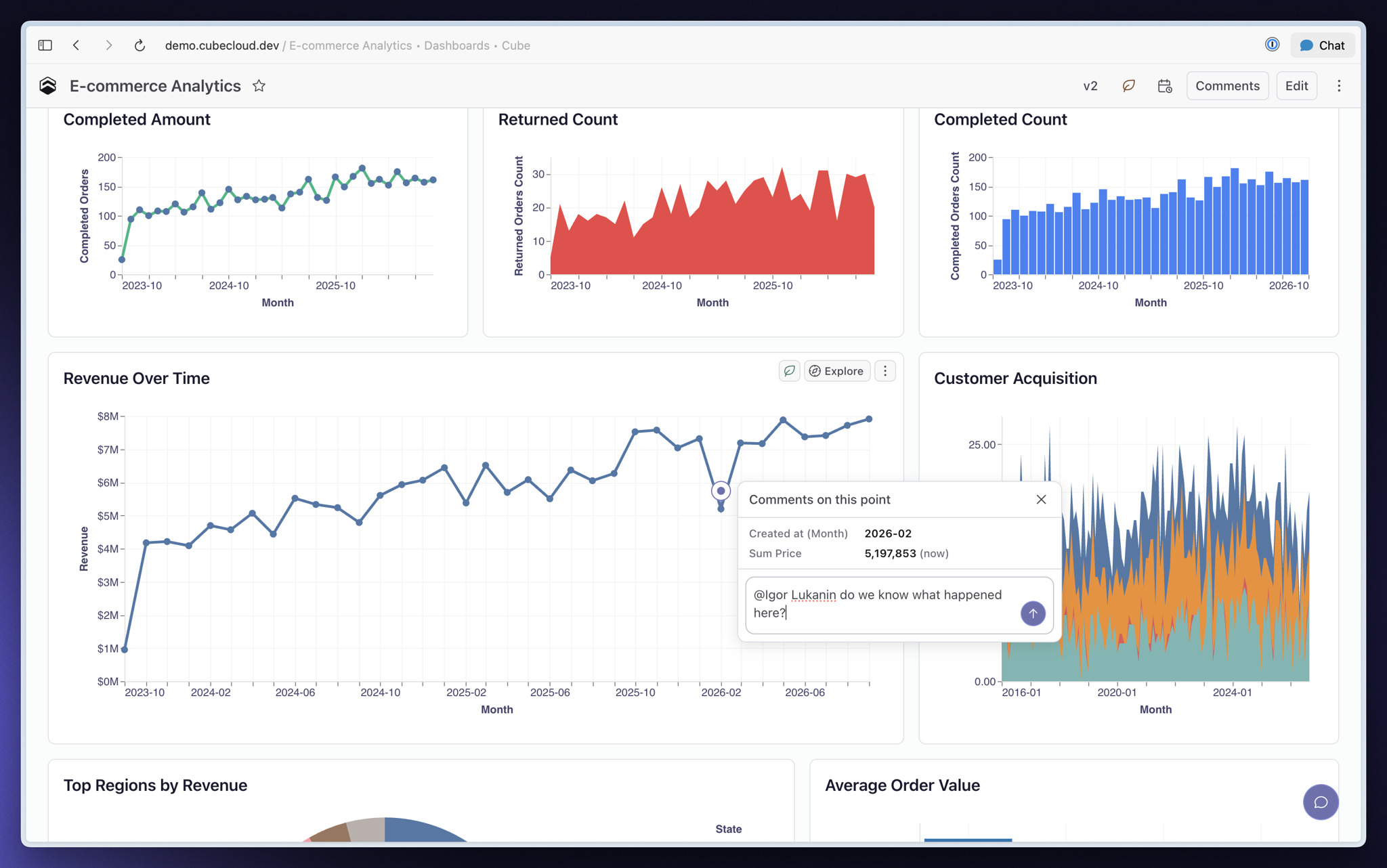Open the floating chat bubble button
1387x868 pixels.
point(1321,802)
